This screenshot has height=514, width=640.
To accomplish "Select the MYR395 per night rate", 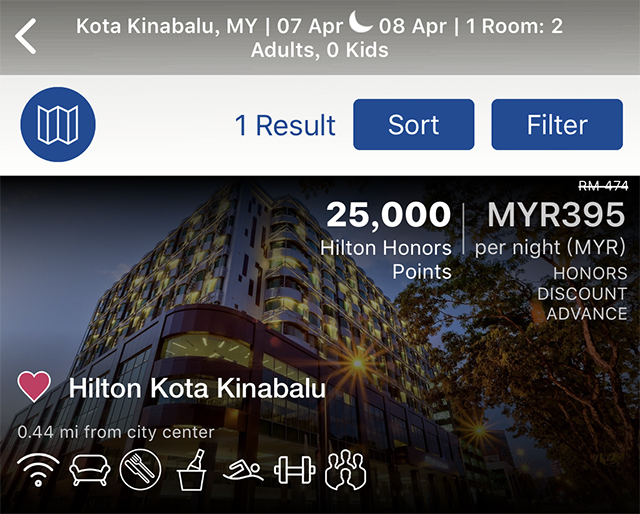I will (x=550, y=229).
